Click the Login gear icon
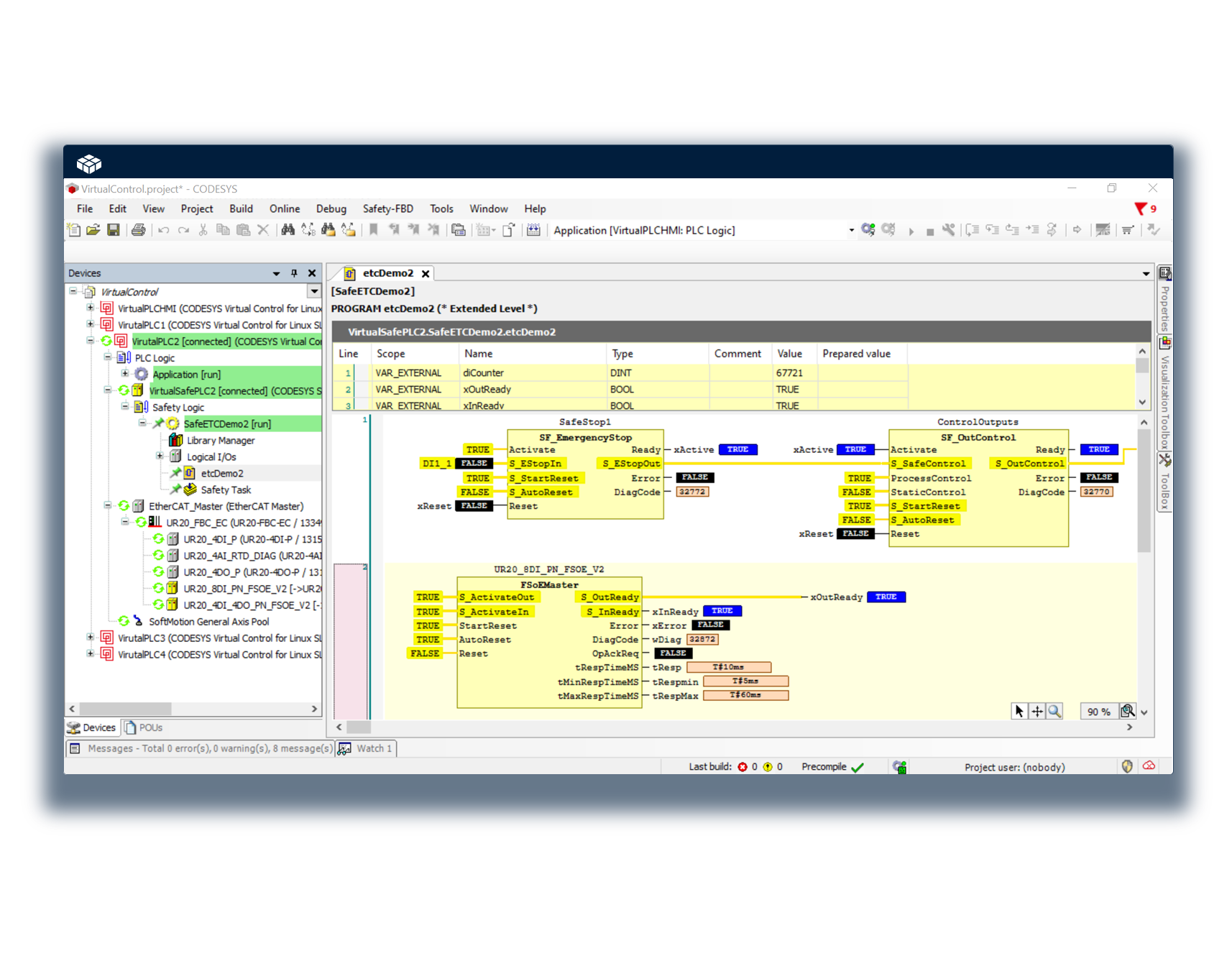 [x=868, y=230]
